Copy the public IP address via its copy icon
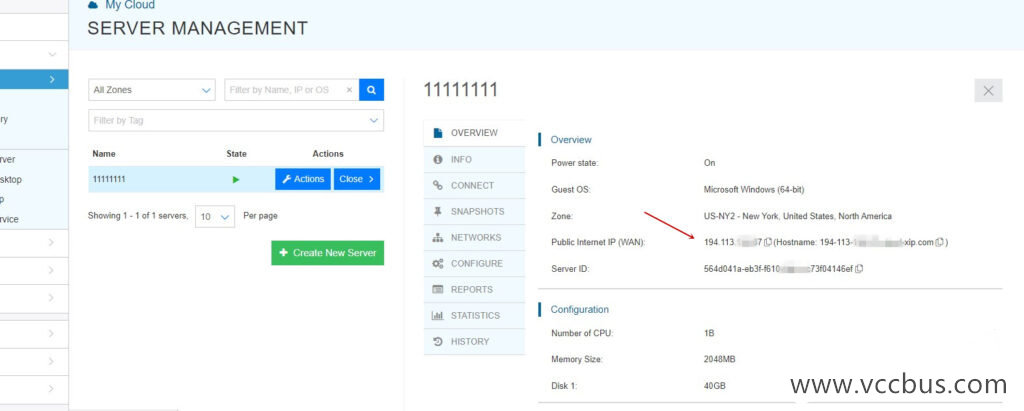The width and height of the screenshot is (1024, 411). pos(768,242)
